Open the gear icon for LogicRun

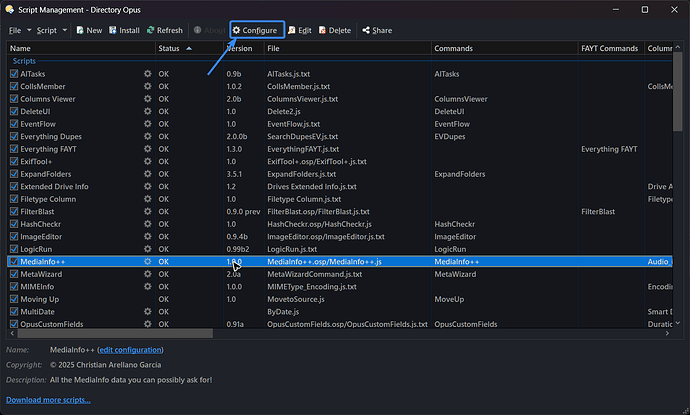click(x=147, y=249)
